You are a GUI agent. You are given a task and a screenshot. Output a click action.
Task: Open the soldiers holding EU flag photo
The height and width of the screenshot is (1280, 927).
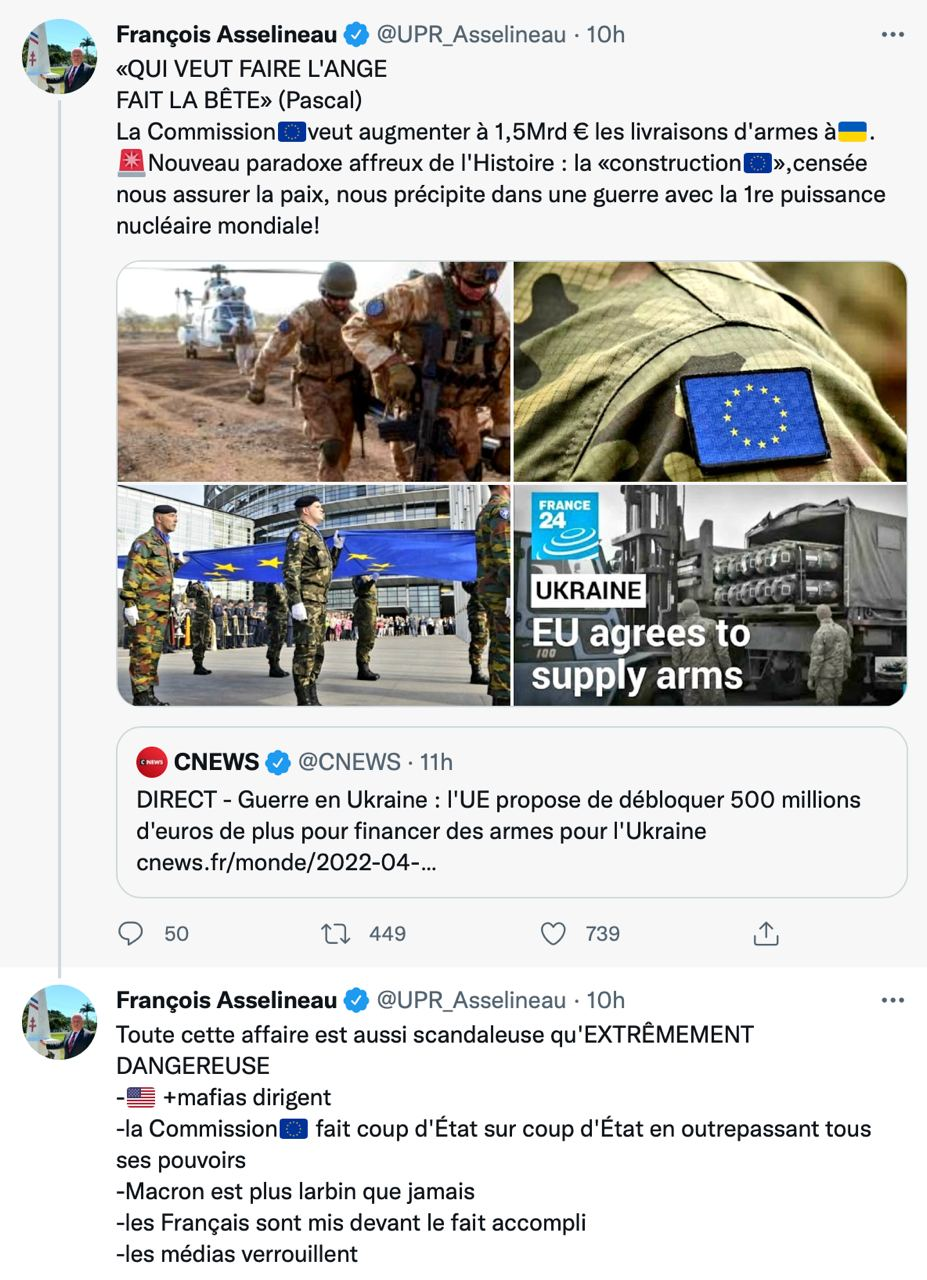314,596
